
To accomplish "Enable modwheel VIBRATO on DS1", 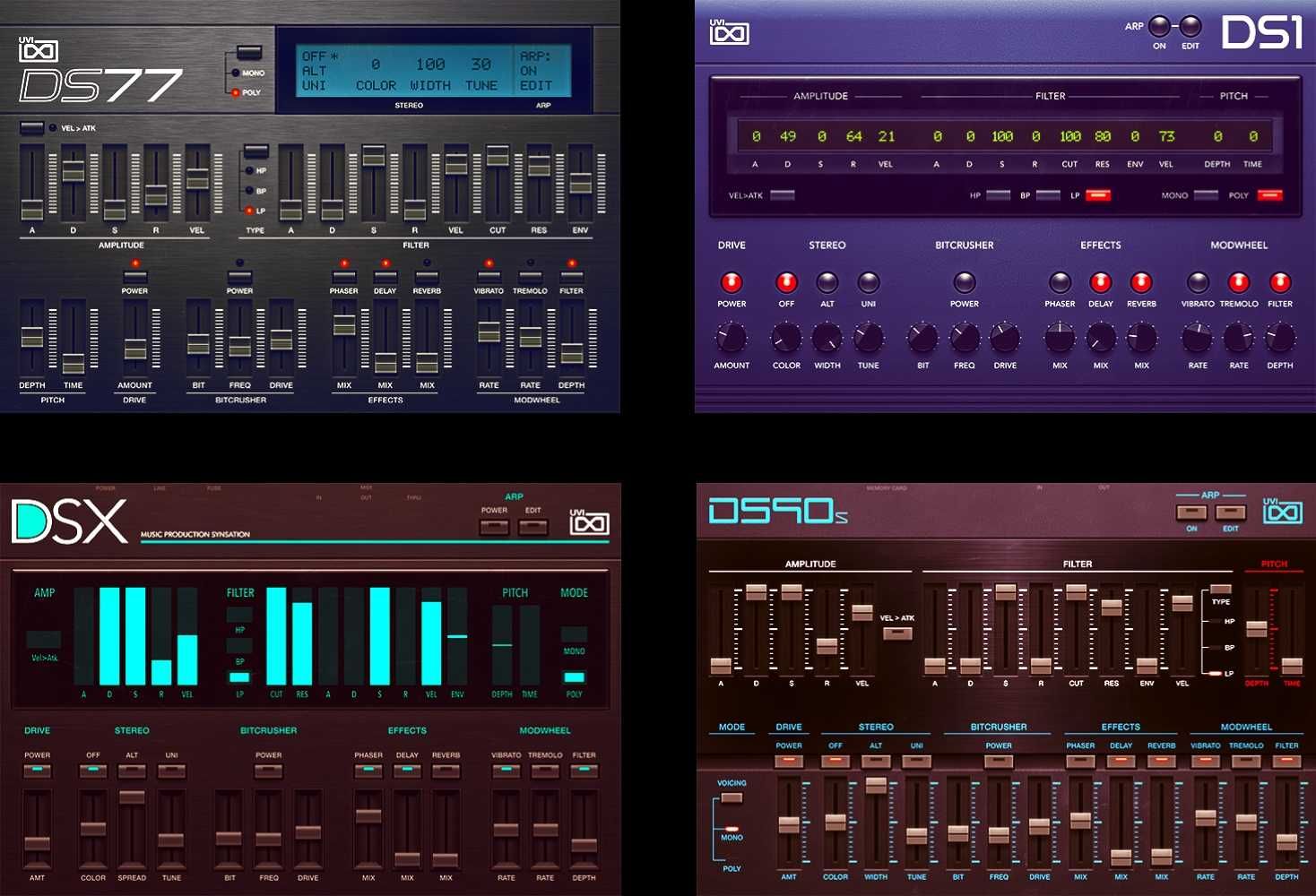I will 1198,282.
